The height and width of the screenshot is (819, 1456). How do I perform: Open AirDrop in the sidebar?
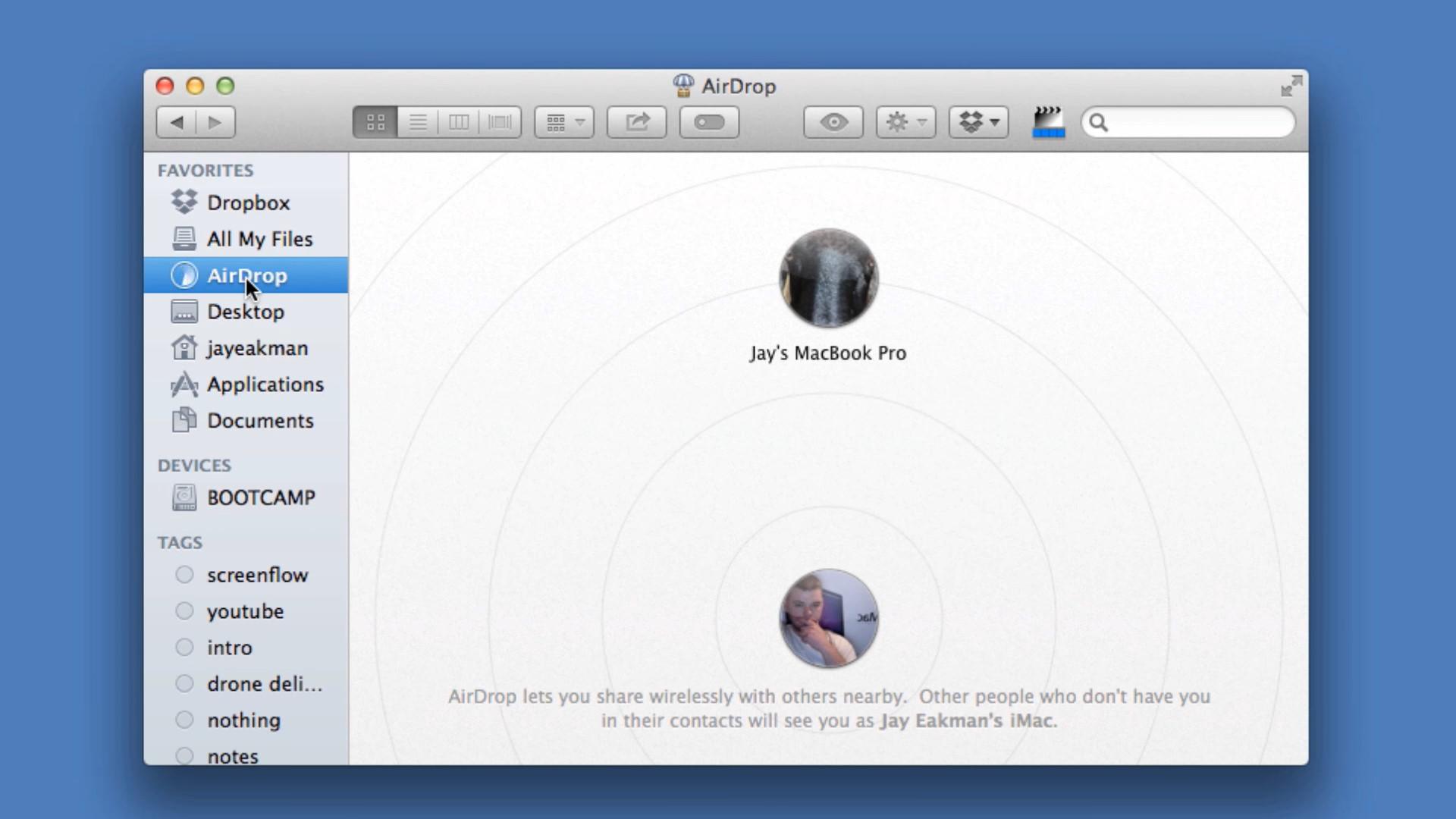pos(247,275)
